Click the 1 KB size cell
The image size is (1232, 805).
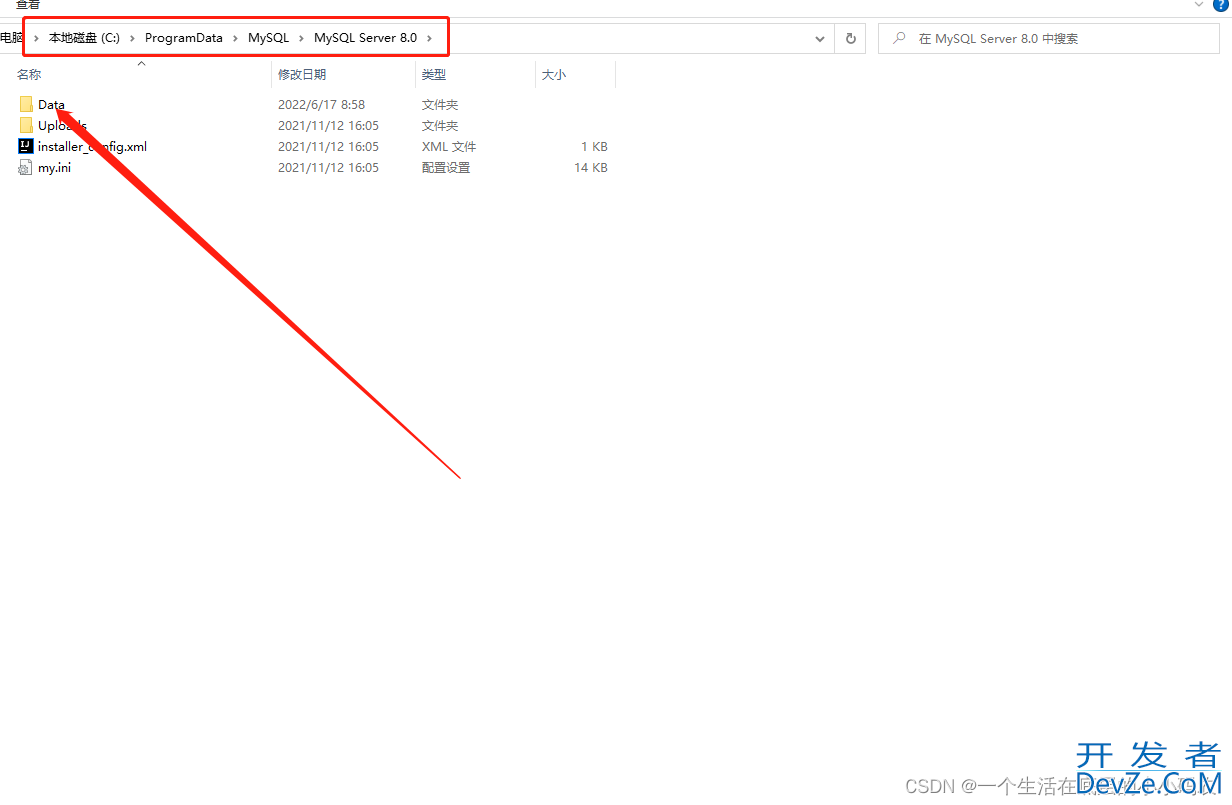[x=594, y=146]
